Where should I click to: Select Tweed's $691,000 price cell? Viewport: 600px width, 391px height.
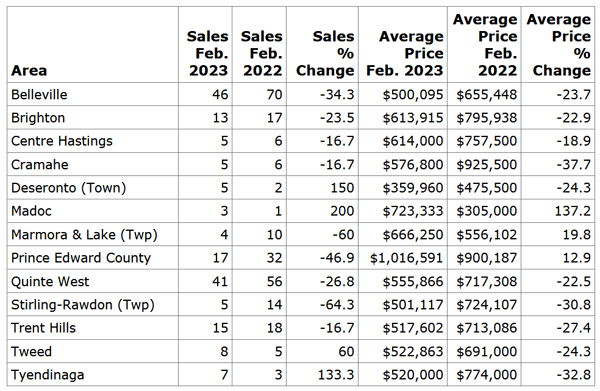pos(486,352)
